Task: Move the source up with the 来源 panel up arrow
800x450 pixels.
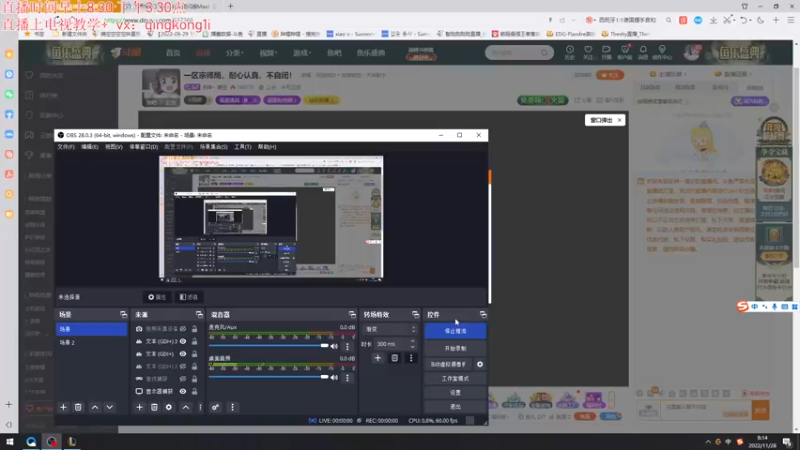Action: click(186, 407)
